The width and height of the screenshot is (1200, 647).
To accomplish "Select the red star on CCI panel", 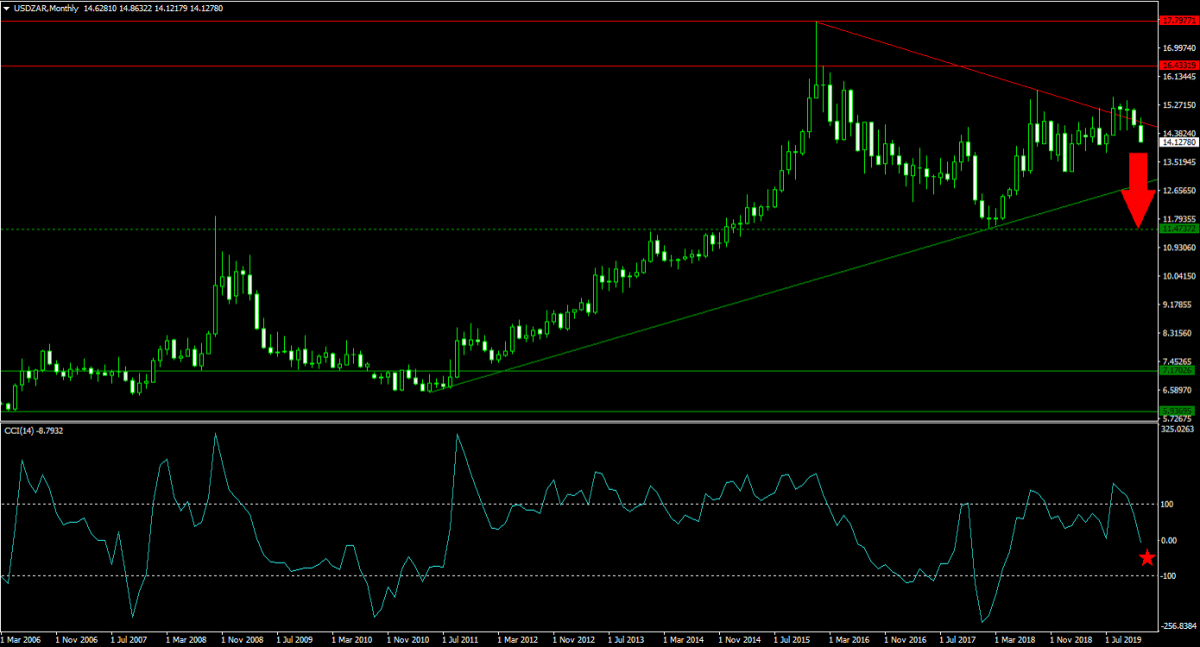I will (x=1147, y=557).
